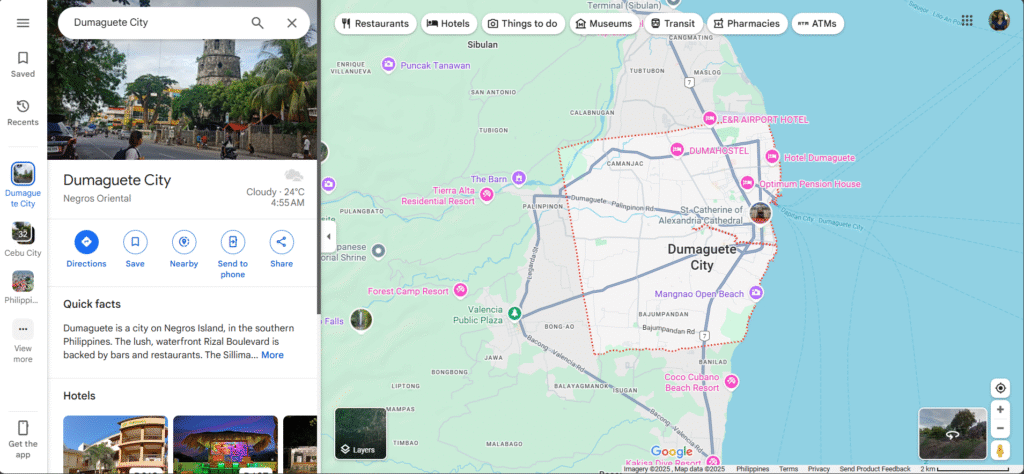Image resolution: width=1024 pixels, height=474 pixels.
Task: Click Dumaguete City map label
Action: coord(702,257)
